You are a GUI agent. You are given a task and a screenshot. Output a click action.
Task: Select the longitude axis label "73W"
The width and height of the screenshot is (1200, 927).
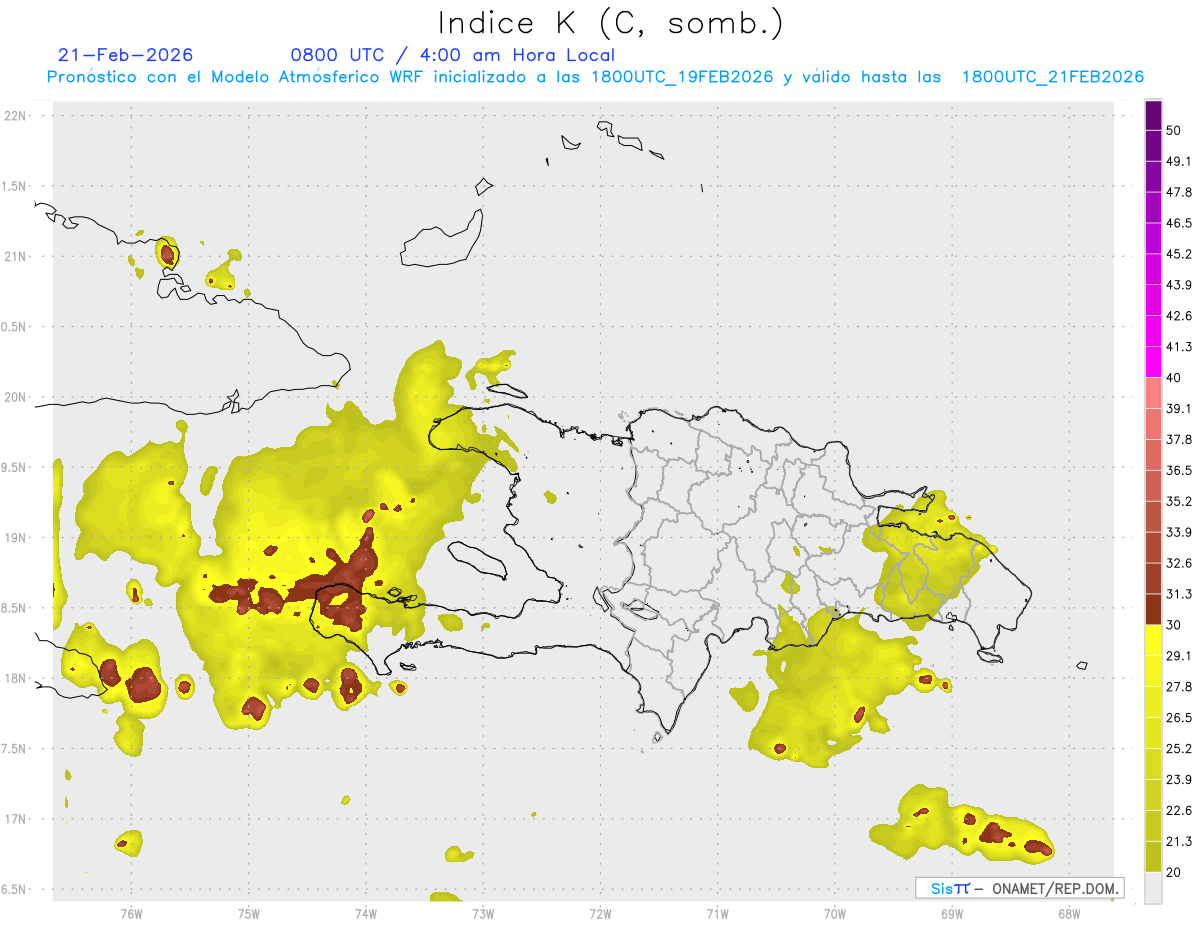[483, 913]
